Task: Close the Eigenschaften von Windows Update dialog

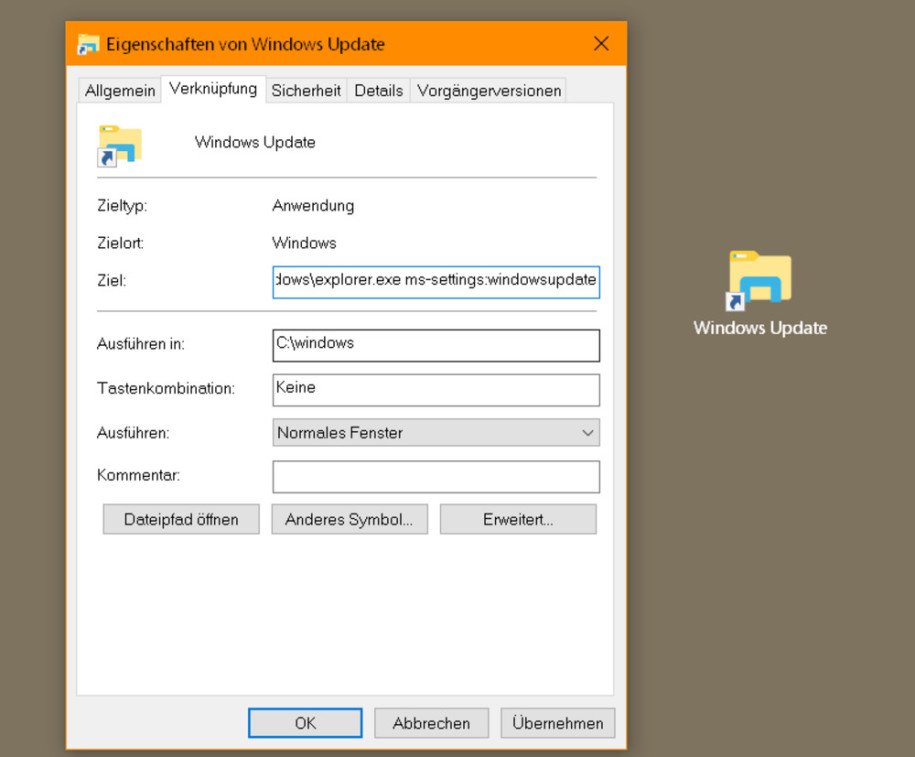Action: tap(601, 44)
